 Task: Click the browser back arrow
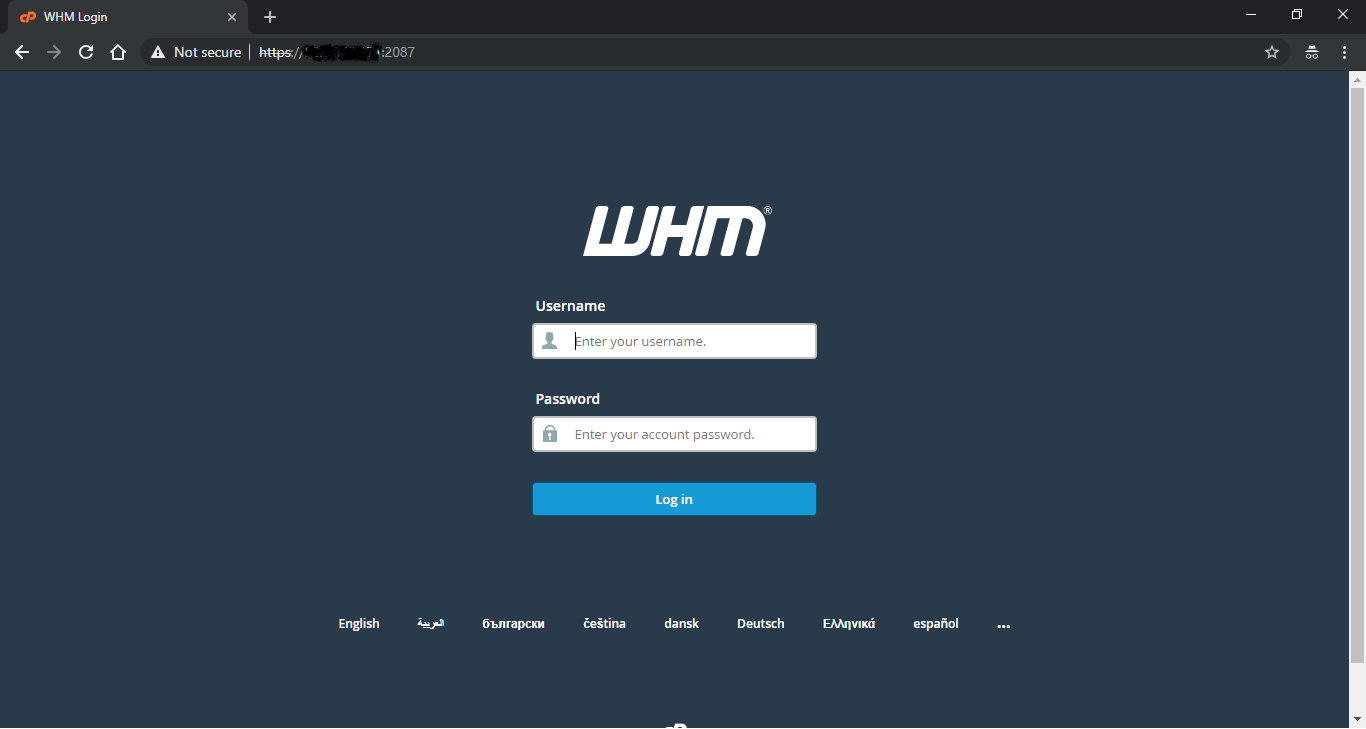pyautogui.click(x=22, y=52)
